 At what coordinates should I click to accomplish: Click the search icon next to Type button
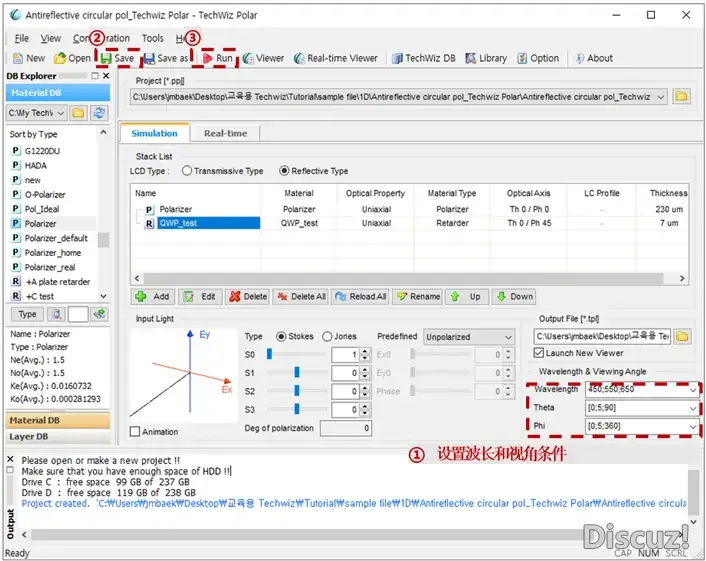pyautogui.click(x=57, y=314)
